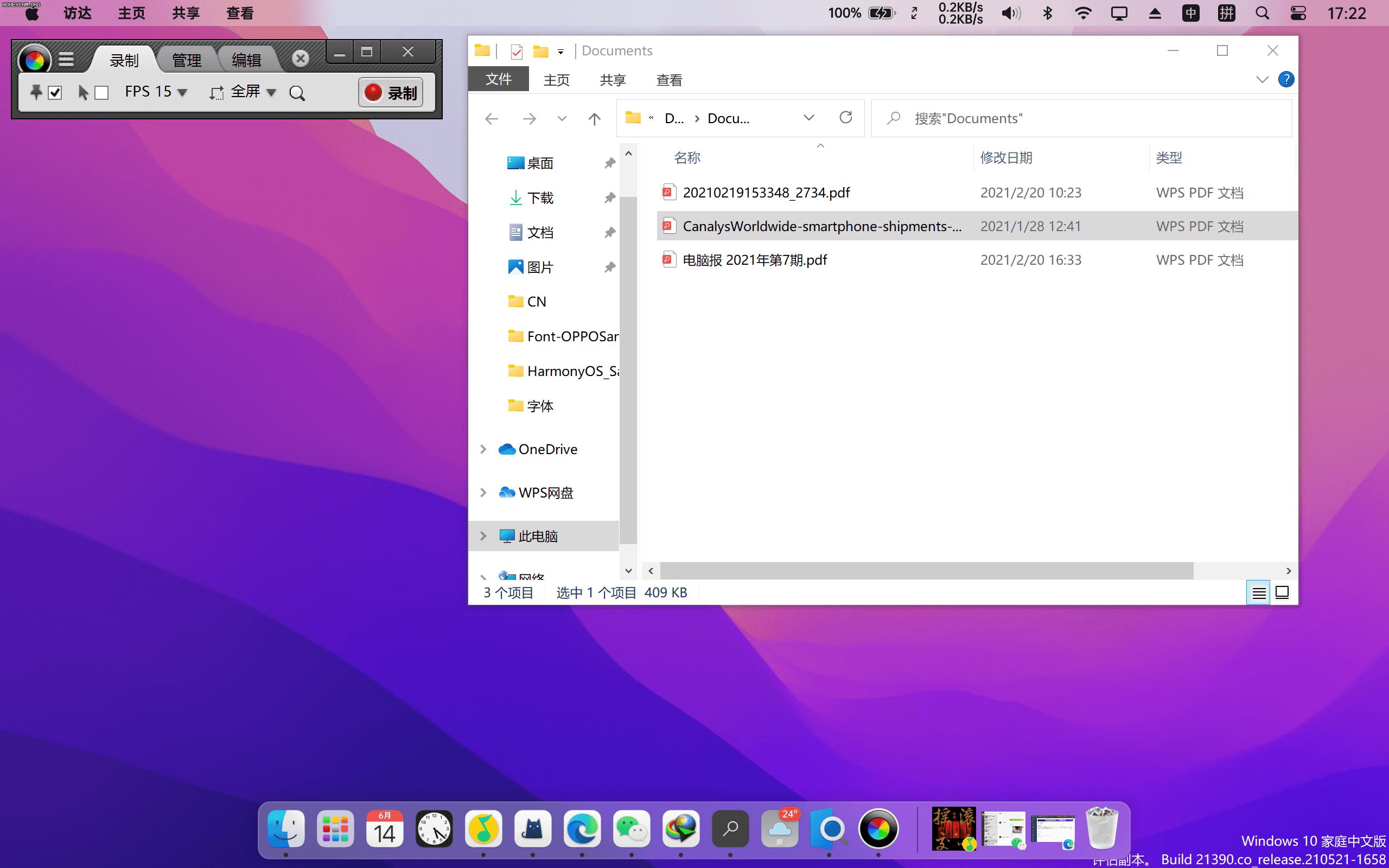
Task: Launch Microsoft Edge from the dock
Action: (582, 828)
